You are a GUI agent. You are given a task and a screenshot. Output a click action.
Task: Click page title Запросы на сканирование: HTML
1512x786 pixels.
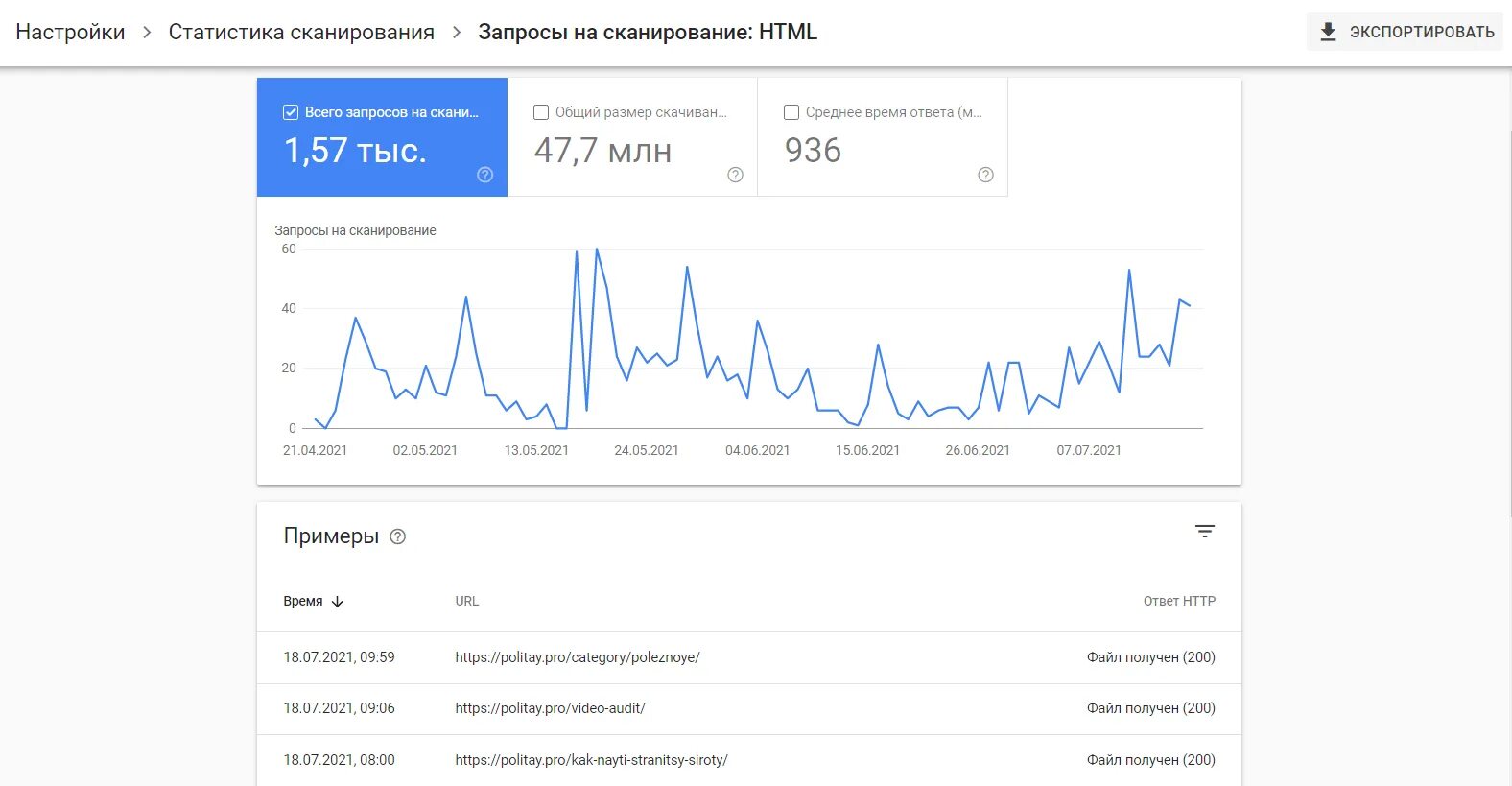click(648, 32)
